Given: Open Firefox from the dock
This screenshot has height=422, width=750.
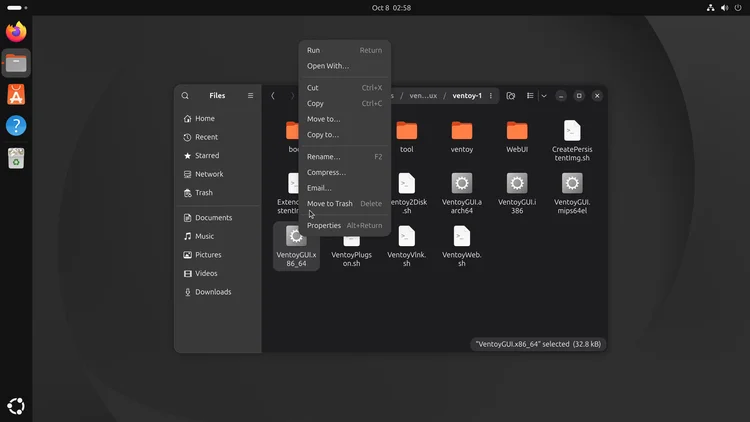Looking at the screenshot, I should (16, 32).
